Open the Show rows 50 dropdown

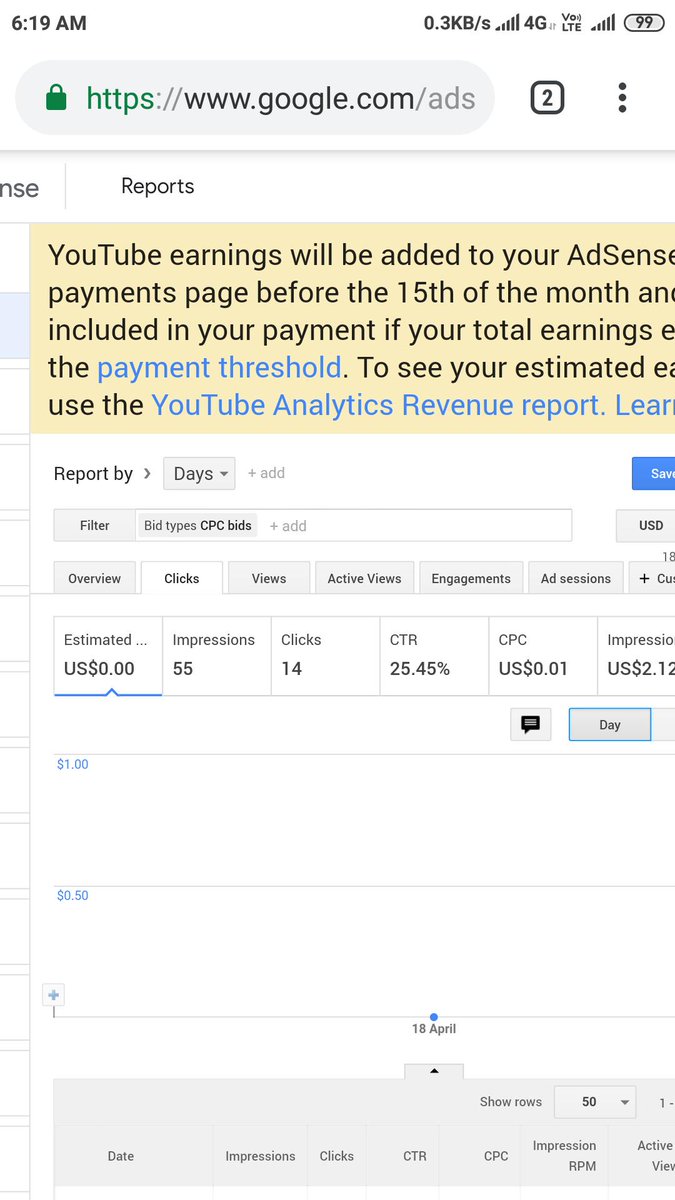point(594,1102)
